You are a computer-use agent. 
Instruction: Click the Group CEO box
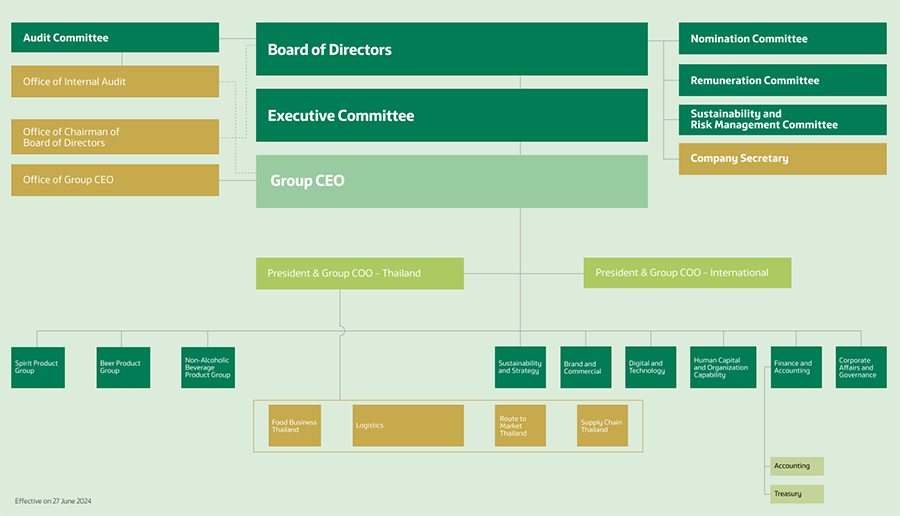click(x=451, y=182)
